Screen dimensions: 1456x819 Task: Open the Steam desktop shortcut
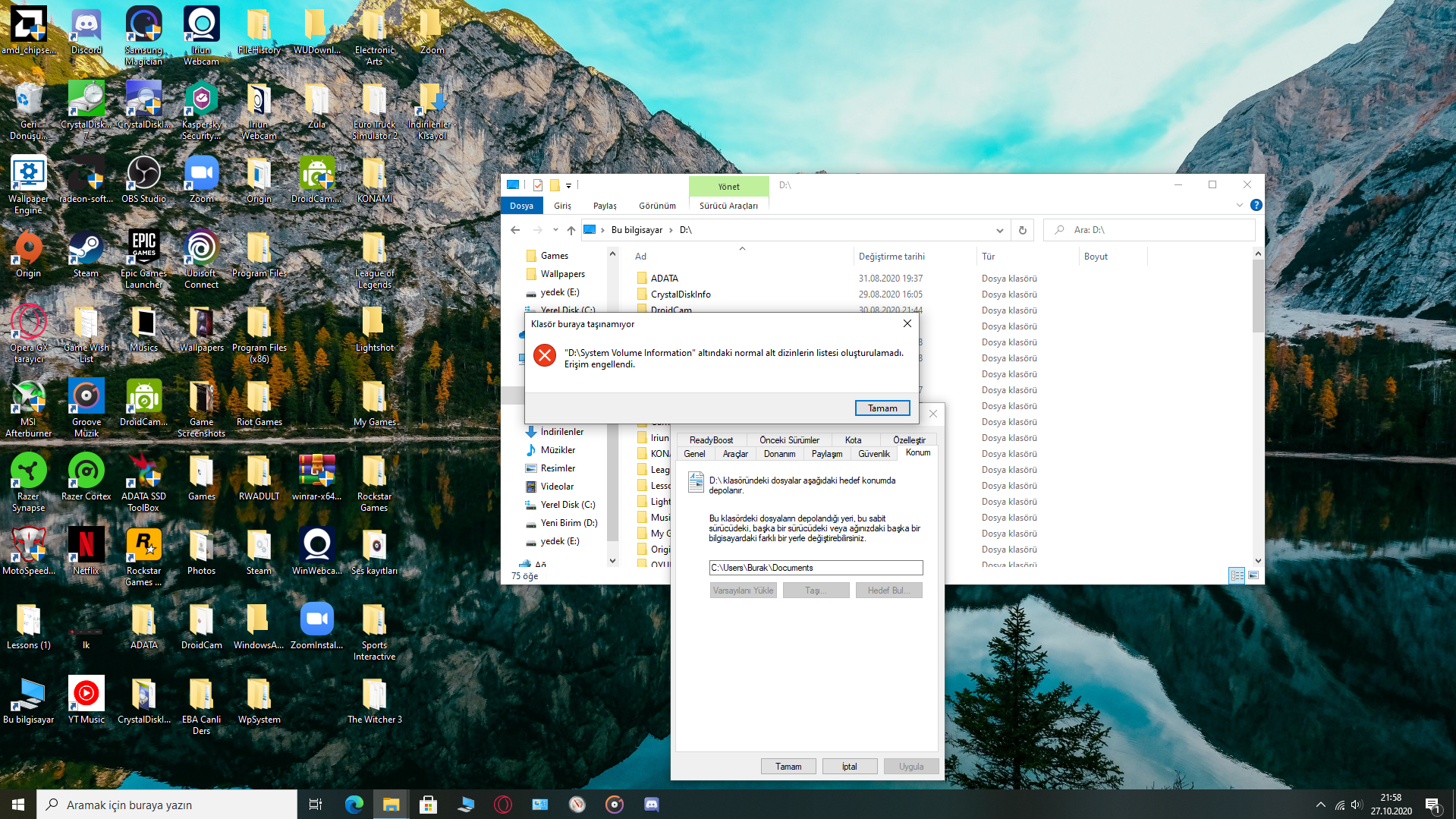click(86, 254)
